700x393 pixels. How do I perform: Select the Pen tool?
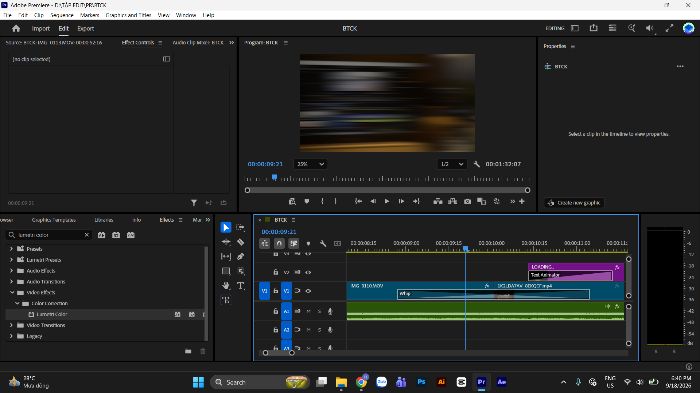[240, 256]
